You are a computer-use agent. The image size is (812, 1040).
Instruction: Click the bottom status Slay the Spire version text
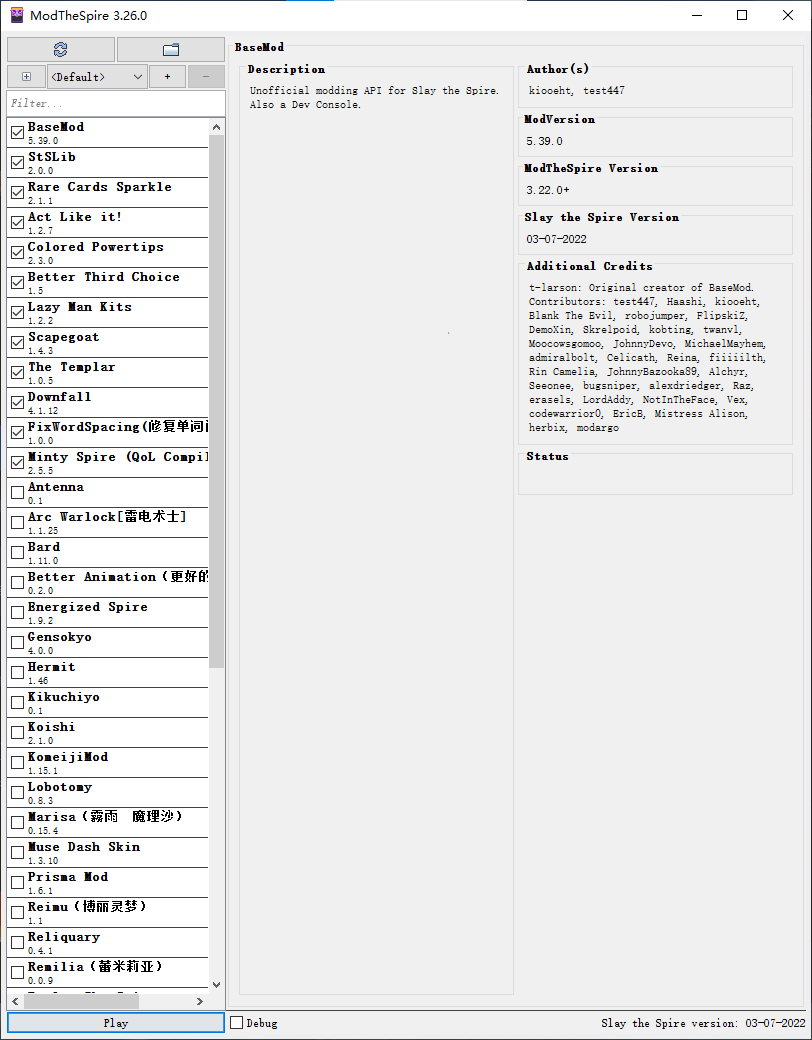(703, 1023)
